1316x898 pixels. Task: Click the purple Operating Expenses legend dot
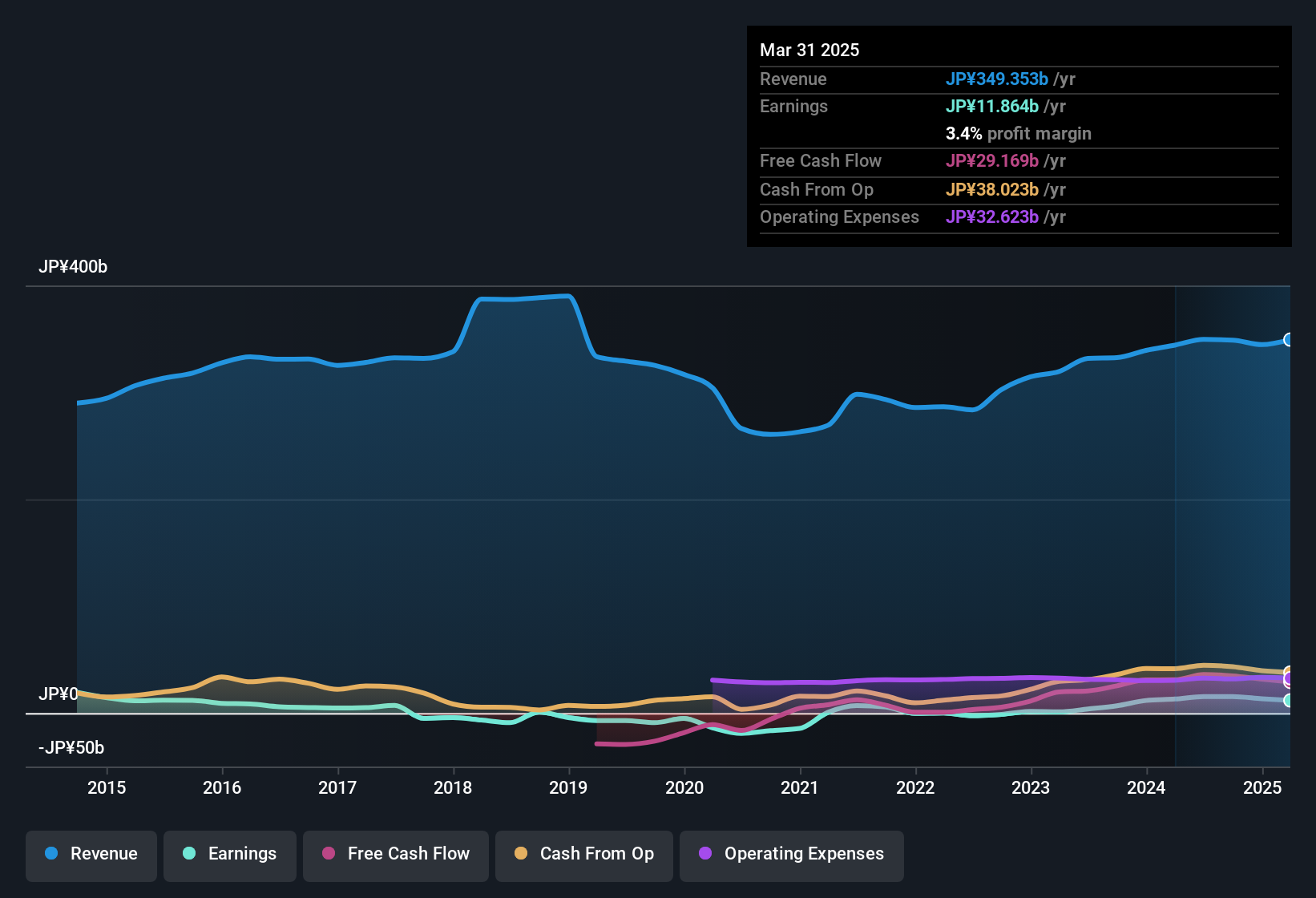pos(705,853)
